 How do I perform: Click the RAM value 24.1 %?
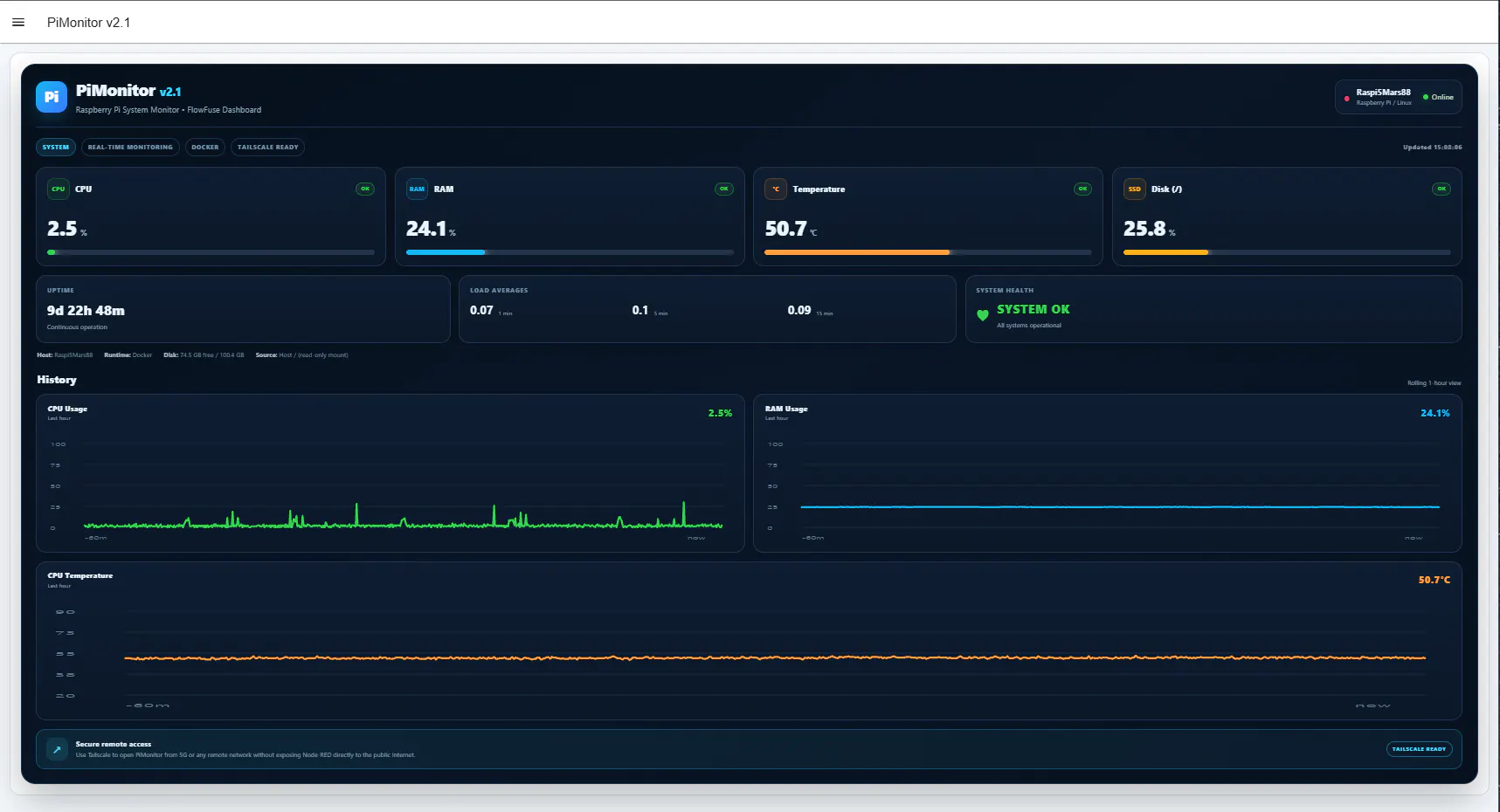pos(431,229)
